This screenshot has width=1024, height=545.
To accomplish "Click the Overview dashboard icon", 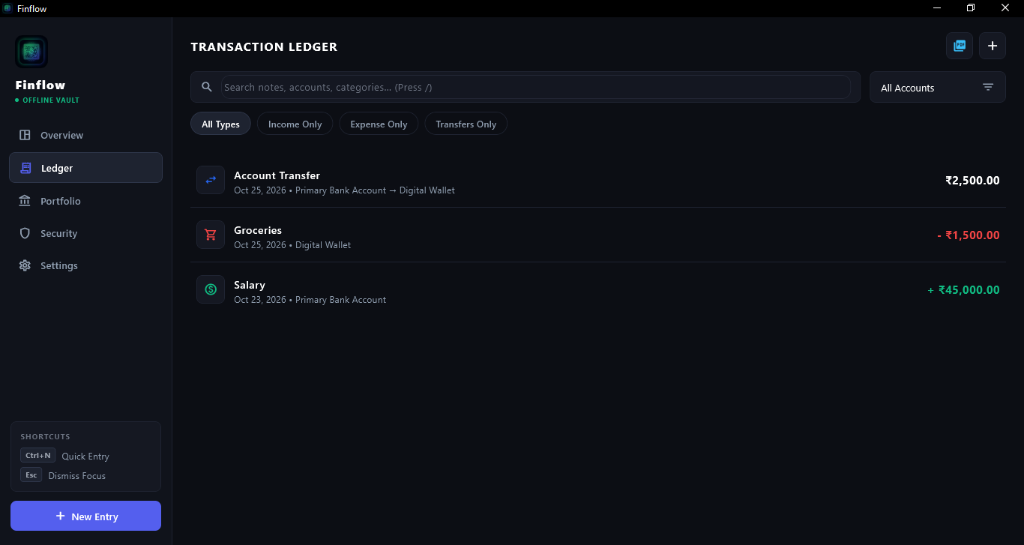I will point(25,135).
